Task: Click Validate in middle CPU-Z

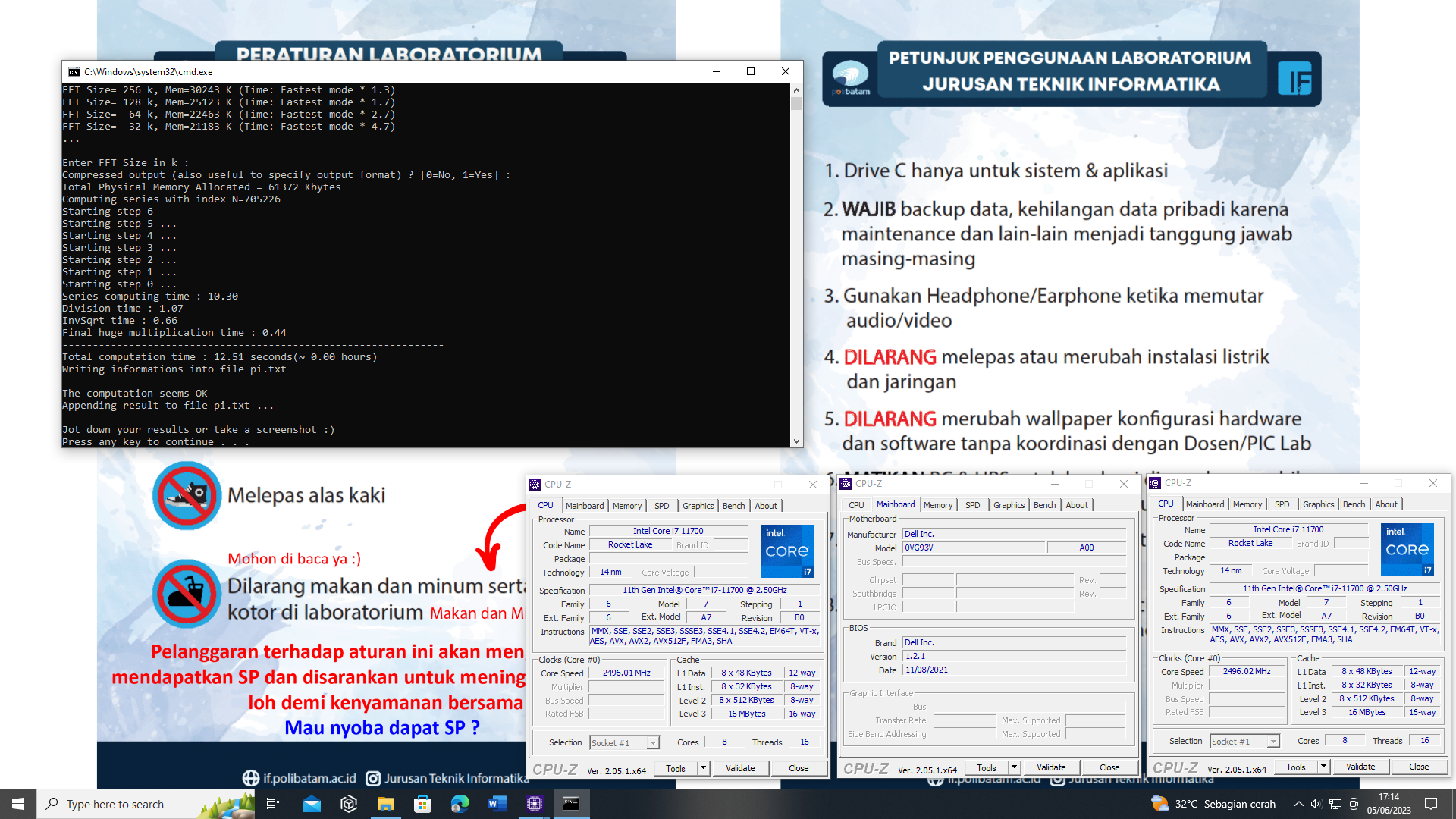Action: [x=1051, y=767]
